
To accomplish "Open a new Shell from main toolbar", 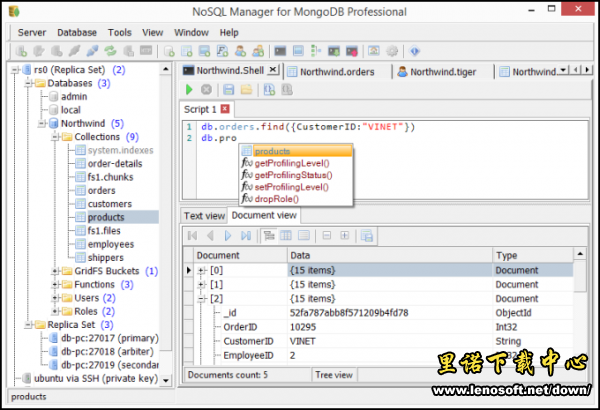I will (280, 51).
